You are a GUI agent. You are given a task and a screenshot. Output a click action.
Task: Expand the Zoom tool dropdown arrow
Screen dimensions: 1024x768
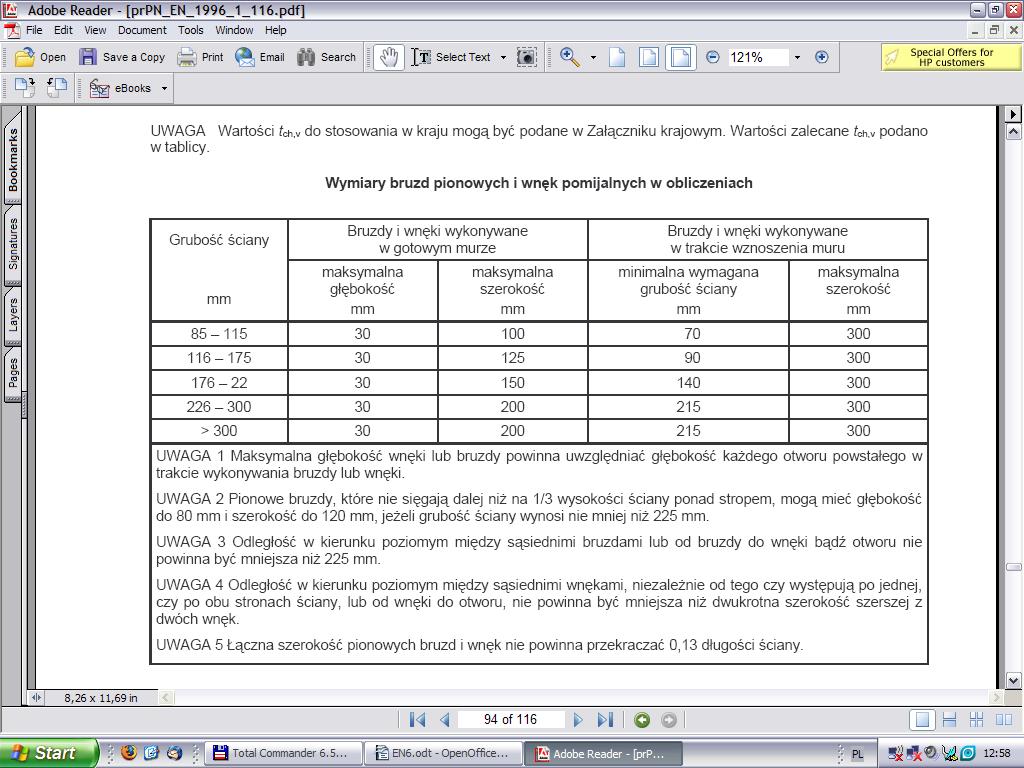tap(593, 57)
